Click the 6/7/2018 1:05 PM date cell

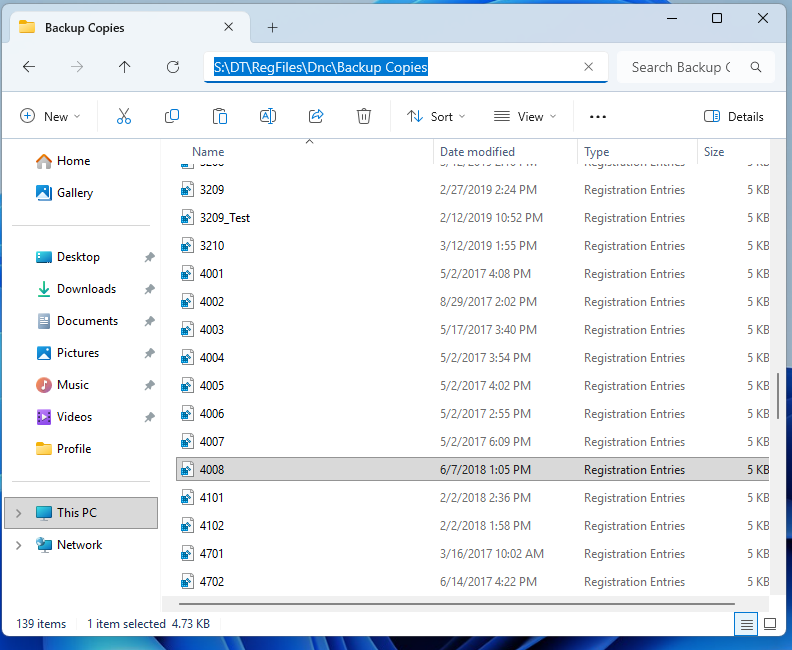pyautogui.click(x=485, y=470)
